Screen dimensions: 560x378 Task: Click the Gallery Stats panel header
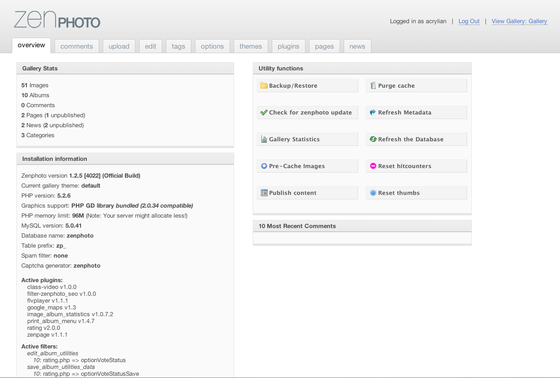pos(125,68)
